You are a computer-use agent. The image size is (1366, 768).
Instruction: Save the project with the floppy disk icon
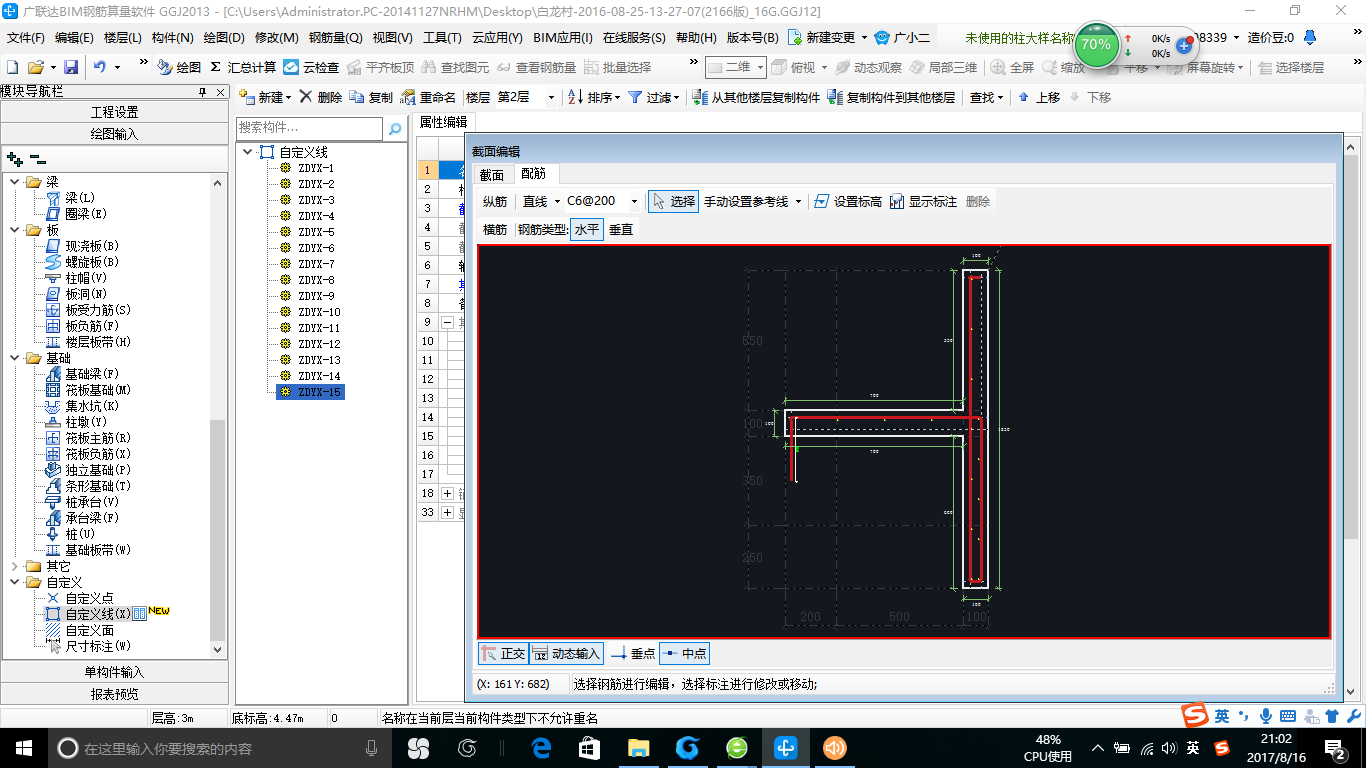(x=71, y=67)
